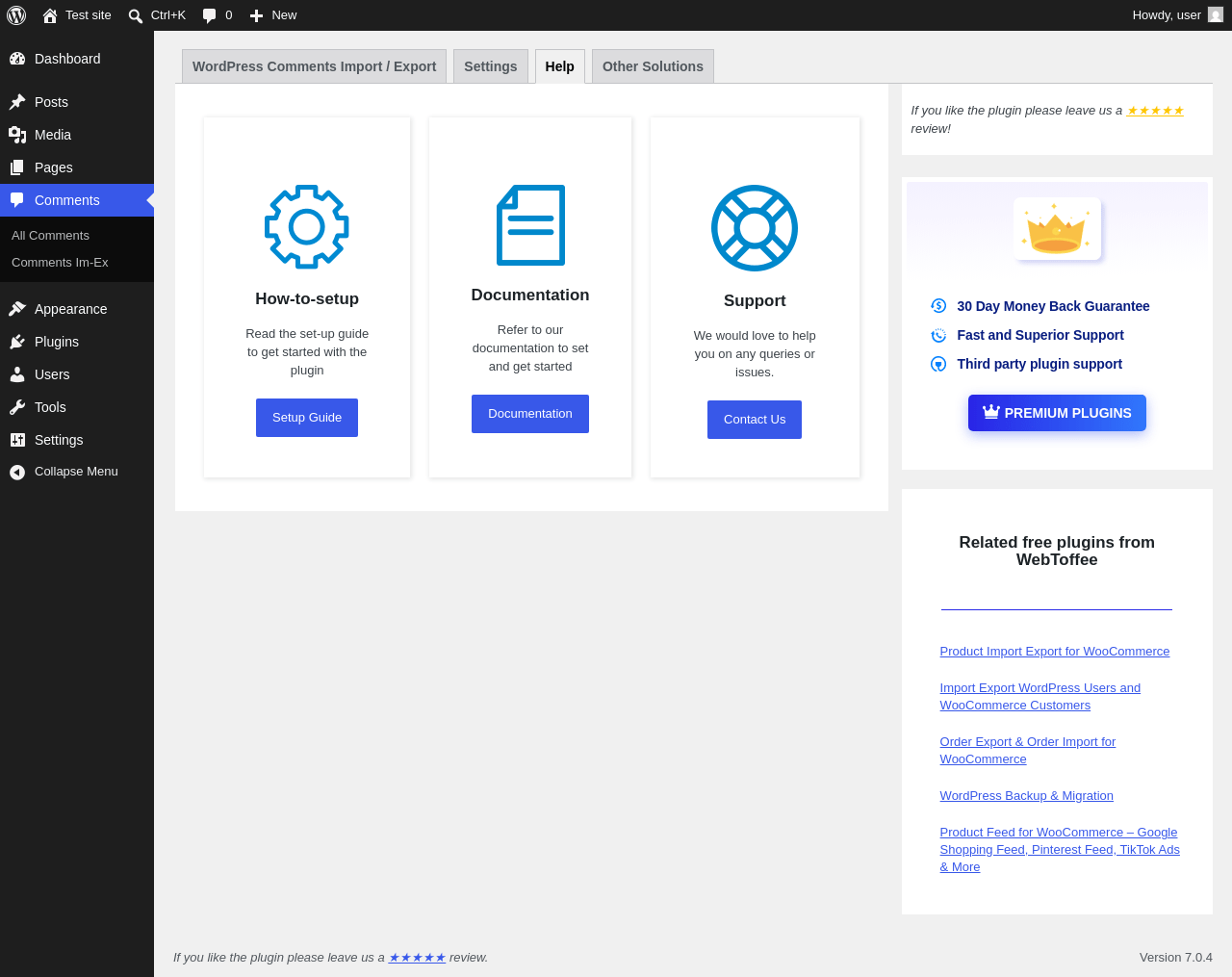The width and height of the screenshot is (1232, 977).
Task: Click the Version 7.0.4 footer text
Action: coord(1176,958)
